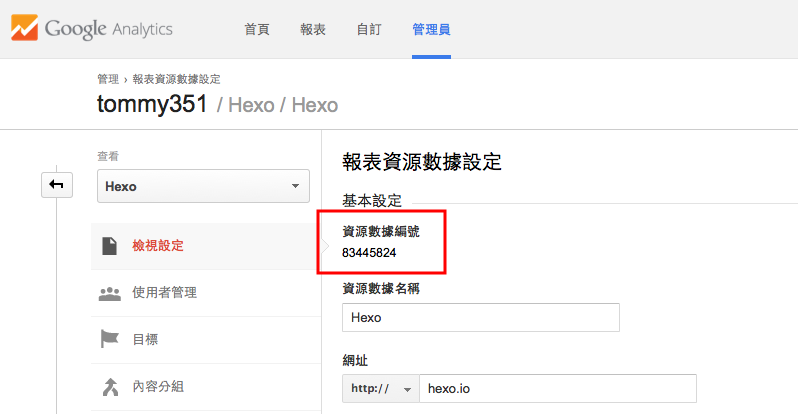Expand the Hexo view dropdown under 查看
This screenshot has height=414, width=798.
pos(203,186)
